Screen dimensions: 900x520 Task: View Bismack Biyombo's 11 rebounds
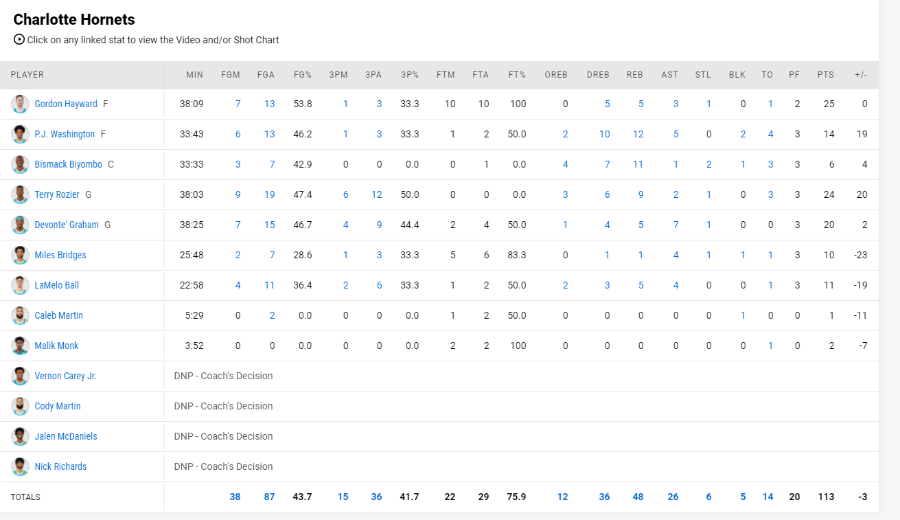(x=638, y=165)
